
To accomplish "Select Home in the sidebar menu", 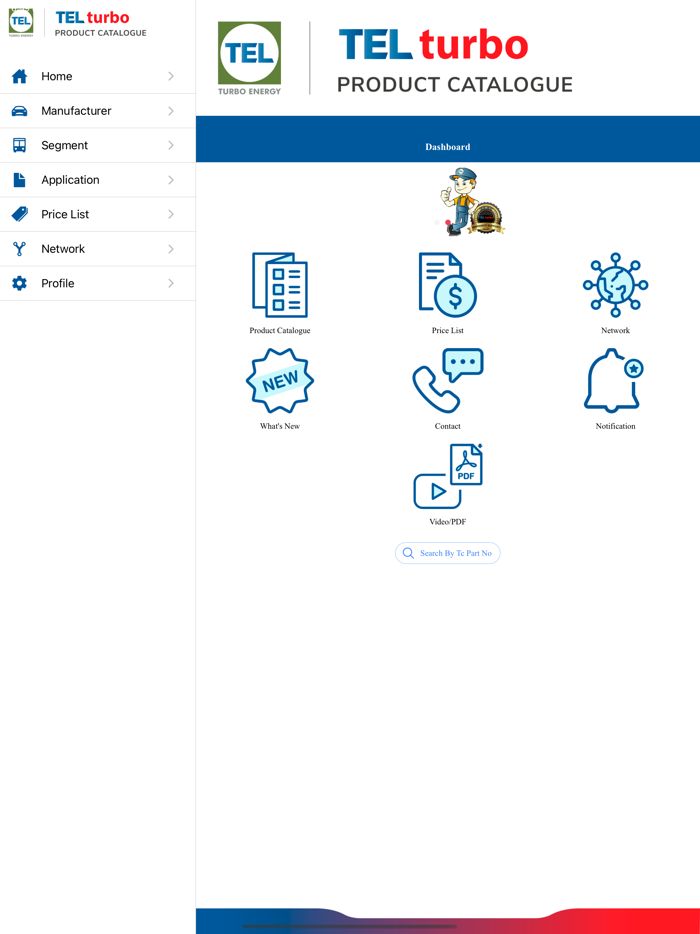I will click(98, 76).
